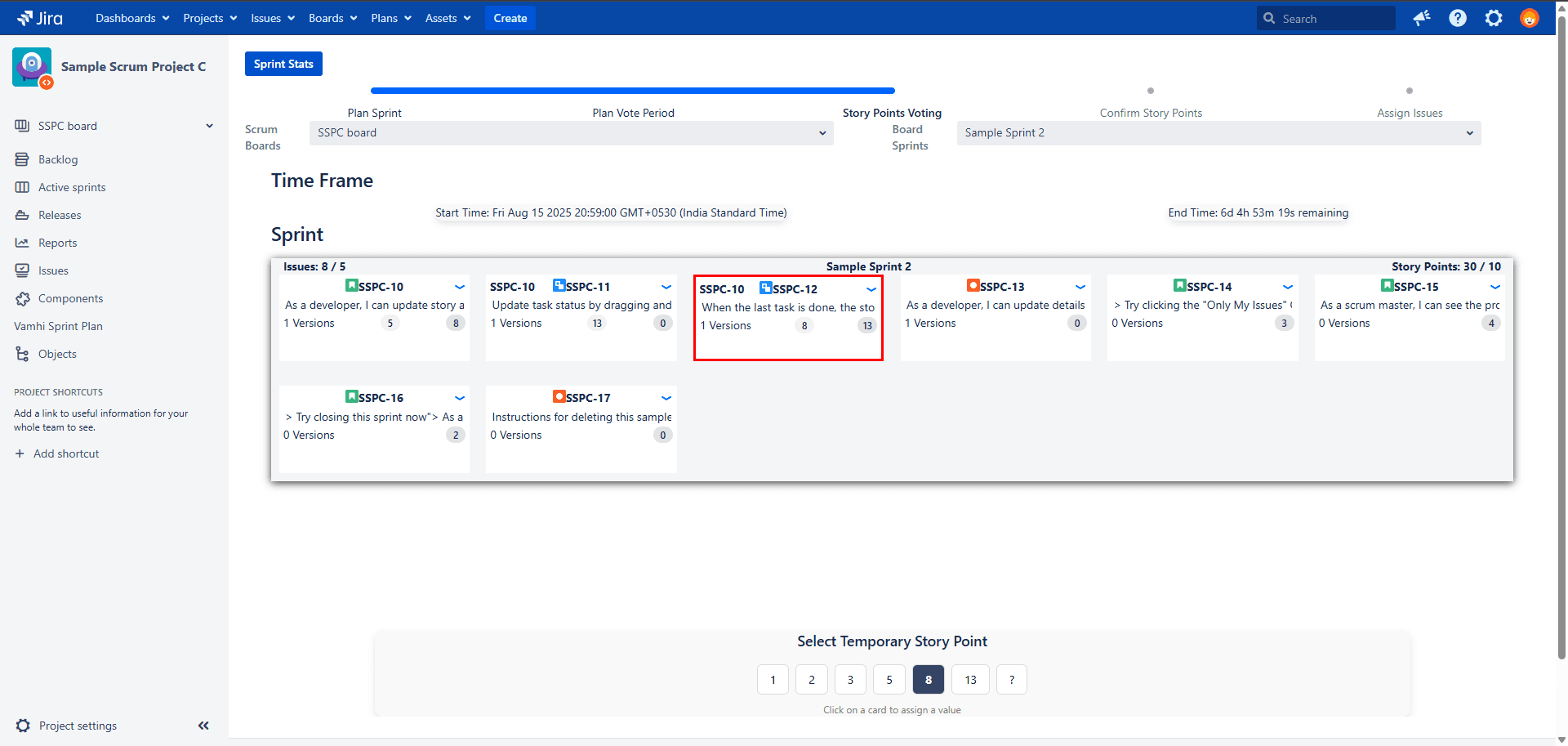This screenshot has height=746, width=1568.
Task: Click the sprint planning progress bar
Action: coord(632,91)
